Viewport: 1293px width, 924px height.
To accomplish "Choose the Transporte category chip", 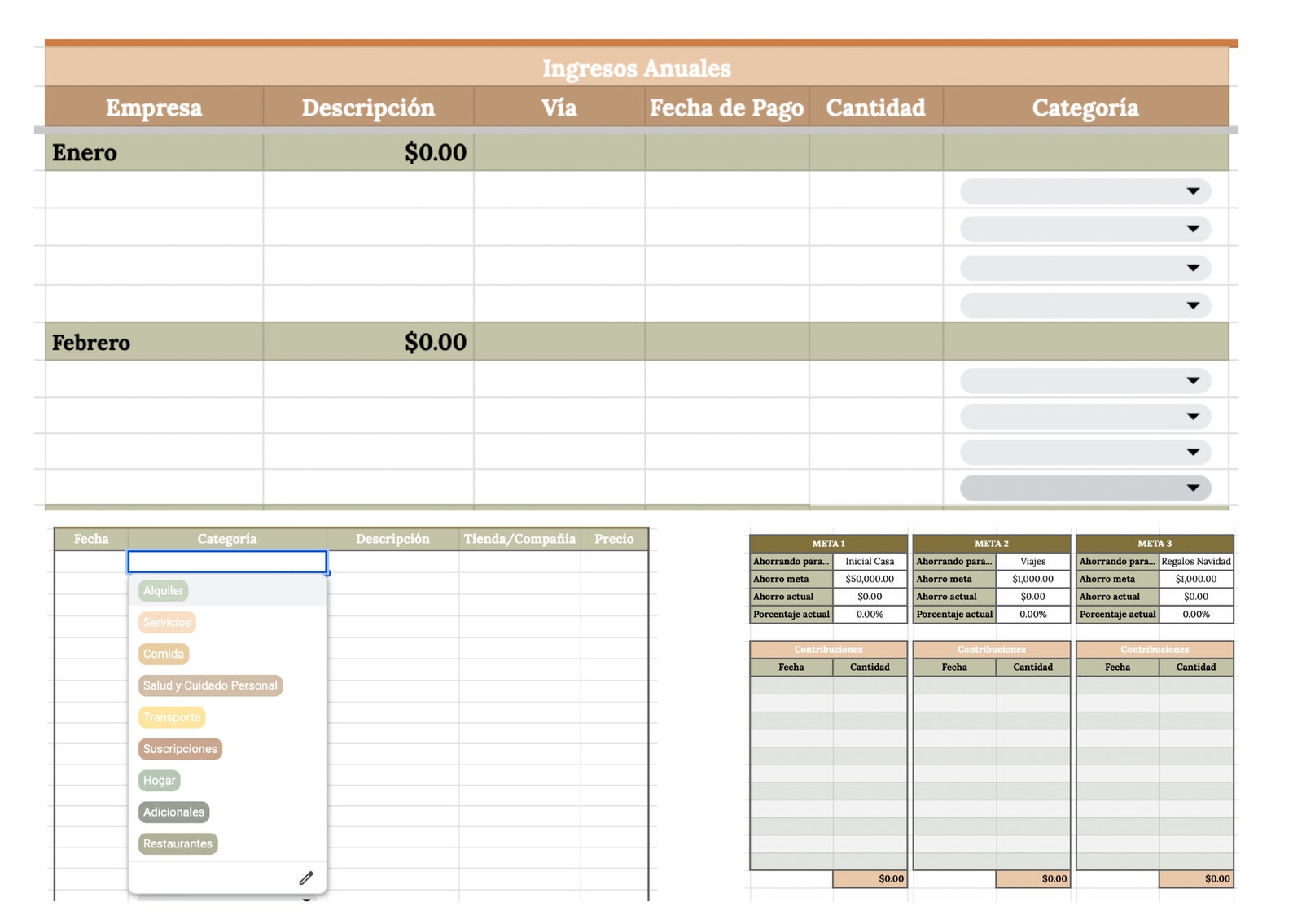I will click(172, 717).
